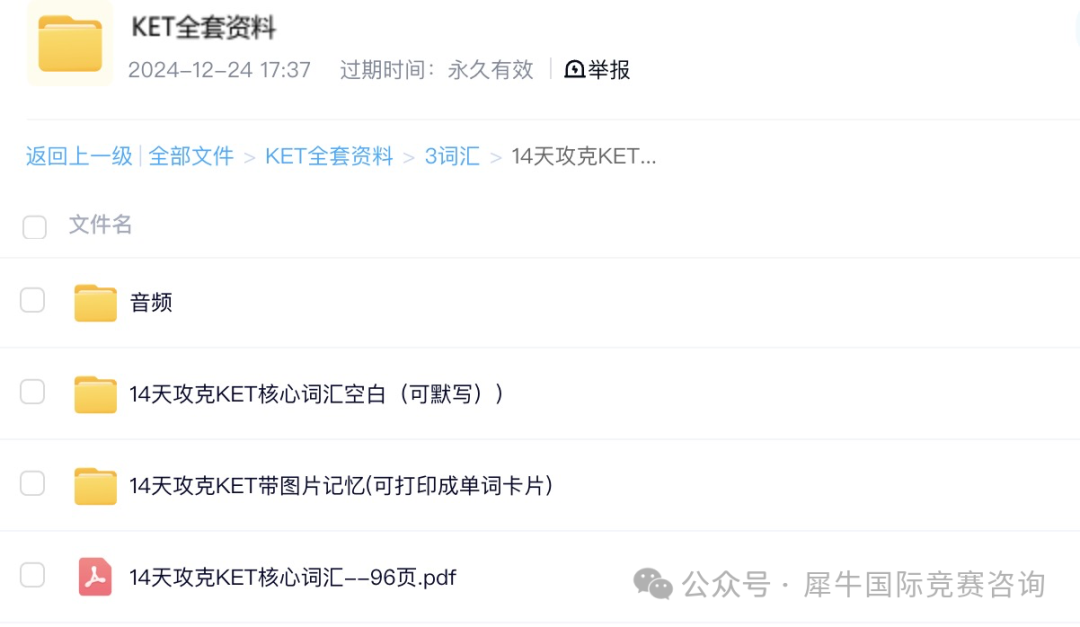Open file 14天攻克KET核心词汇--96页.pdf
This screenshot has width=1080, height=627.
click(293, 577)
